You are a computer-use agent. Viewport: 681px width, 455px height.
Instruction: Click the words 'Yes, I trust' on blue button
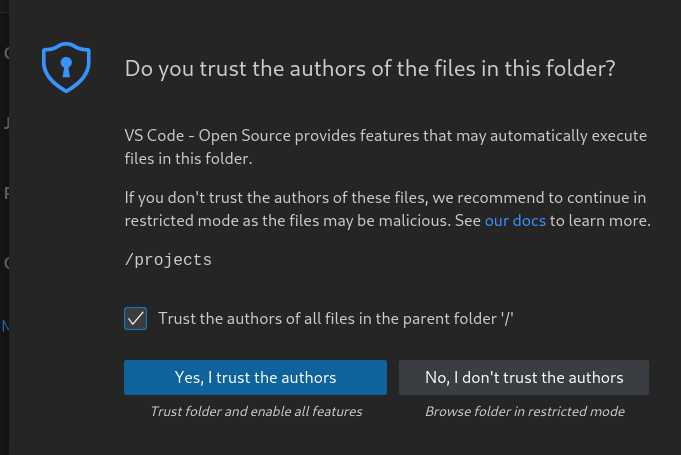[x=213, y=377]
